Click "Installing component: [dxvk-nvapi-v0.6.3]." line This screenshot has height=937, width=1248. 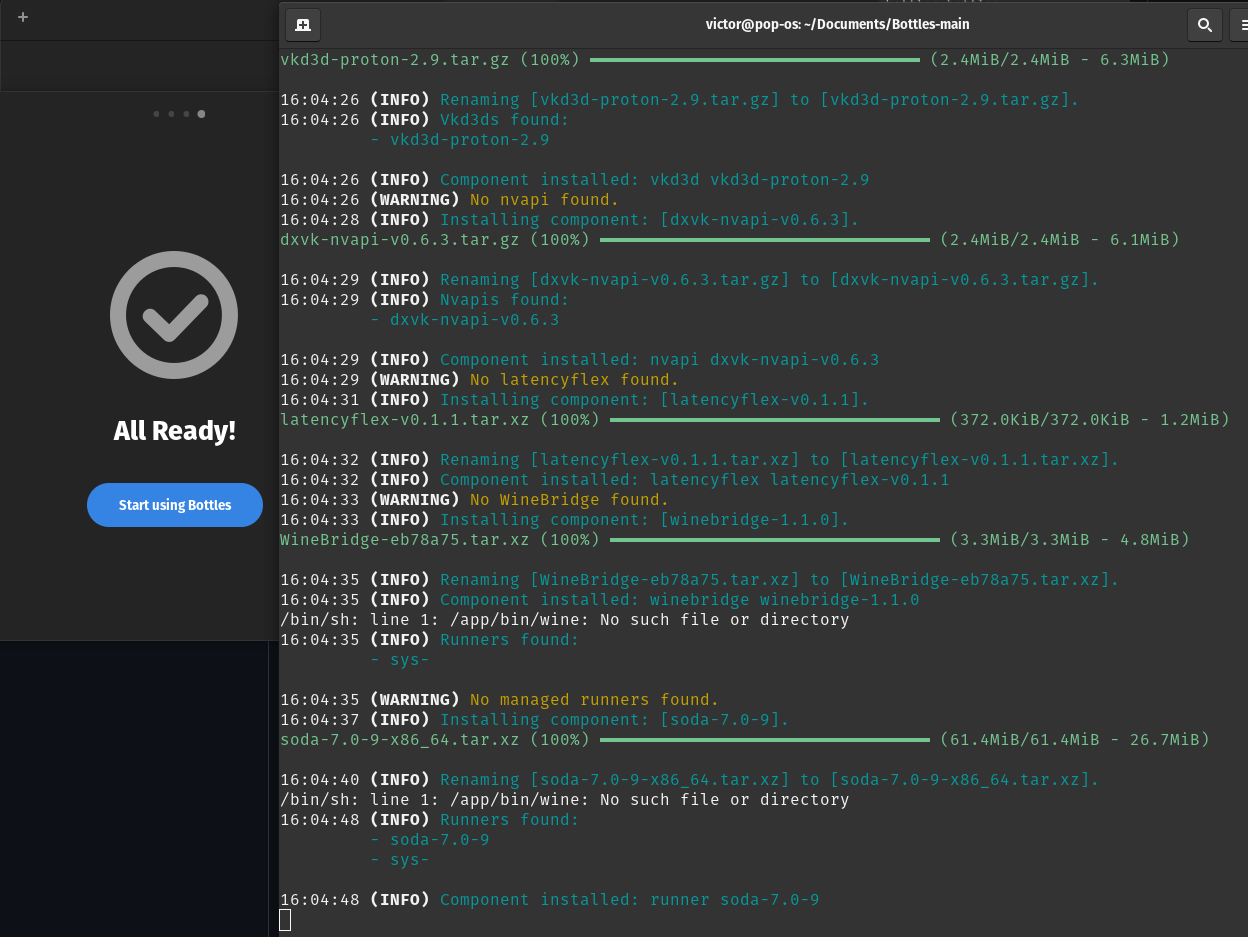(650, 220)
